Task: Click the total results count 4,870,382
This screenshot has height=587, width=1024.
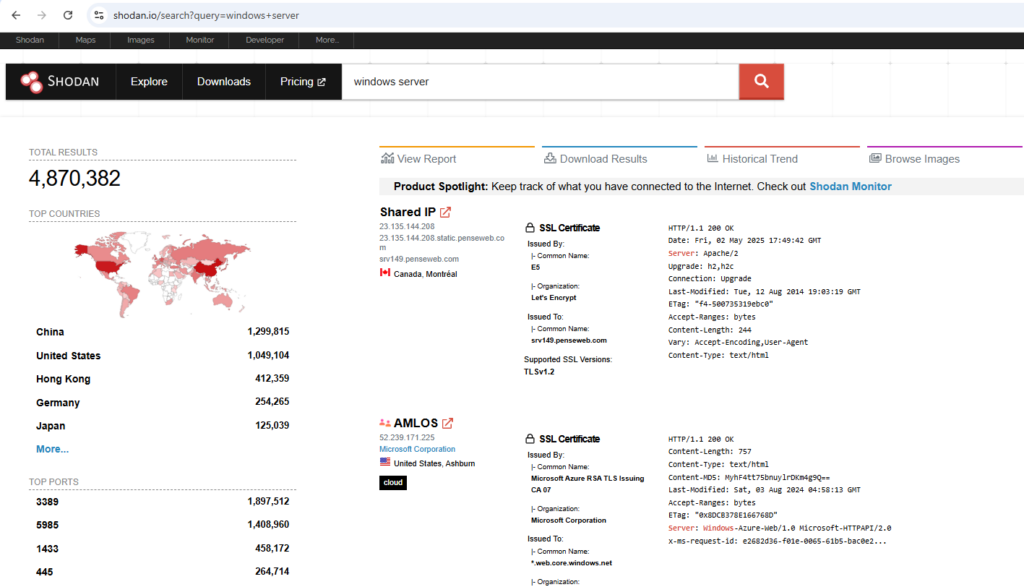Action: point(74,178)
